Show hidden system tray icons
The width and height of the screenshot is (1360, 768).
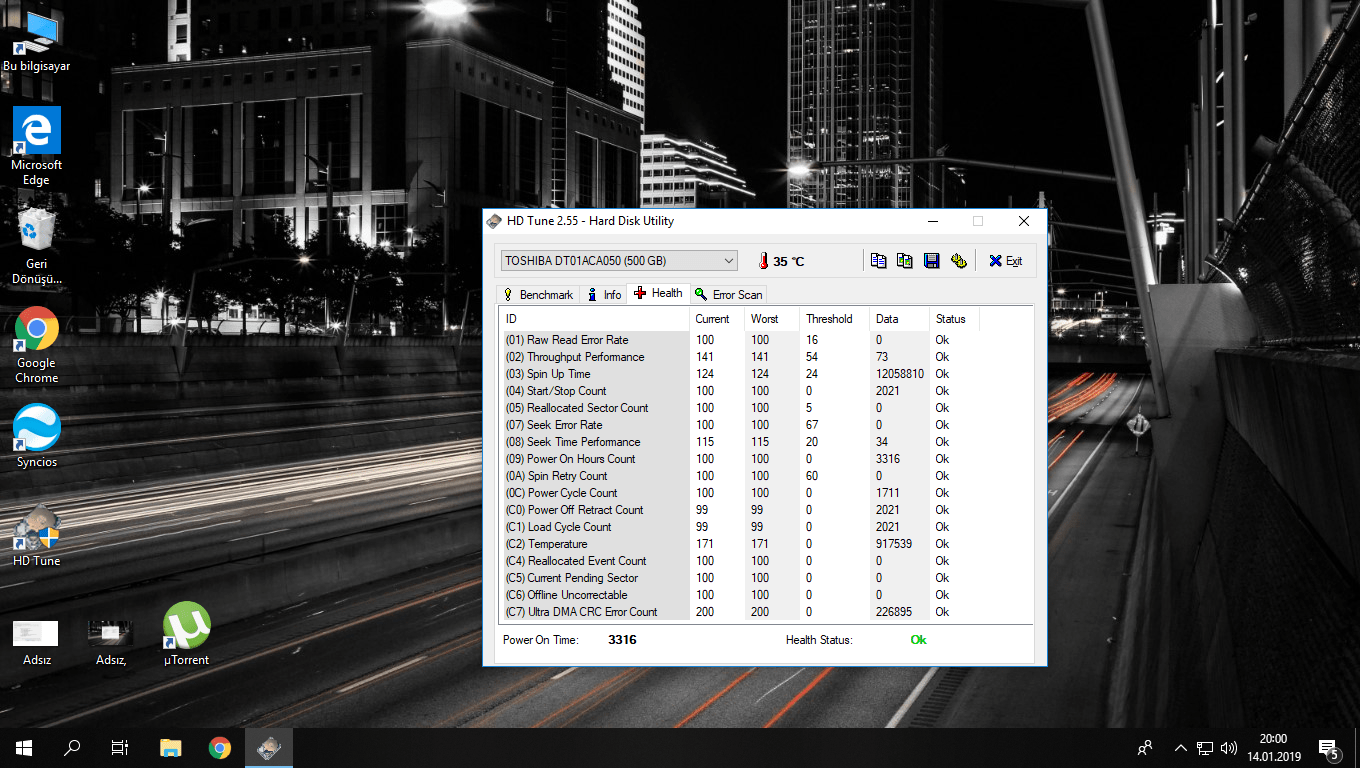click(1181, 748)
